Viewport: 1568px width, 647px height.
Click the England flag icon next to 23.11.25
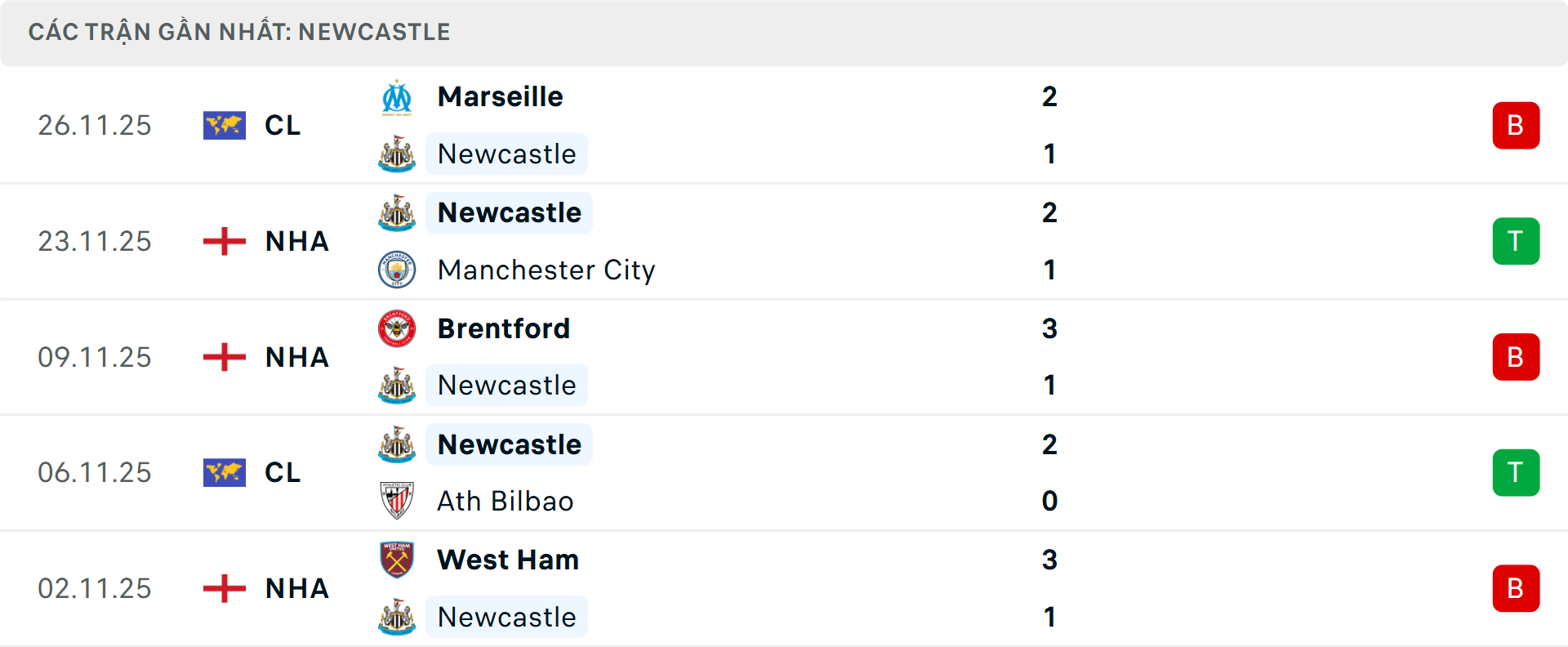coord(224,241)
